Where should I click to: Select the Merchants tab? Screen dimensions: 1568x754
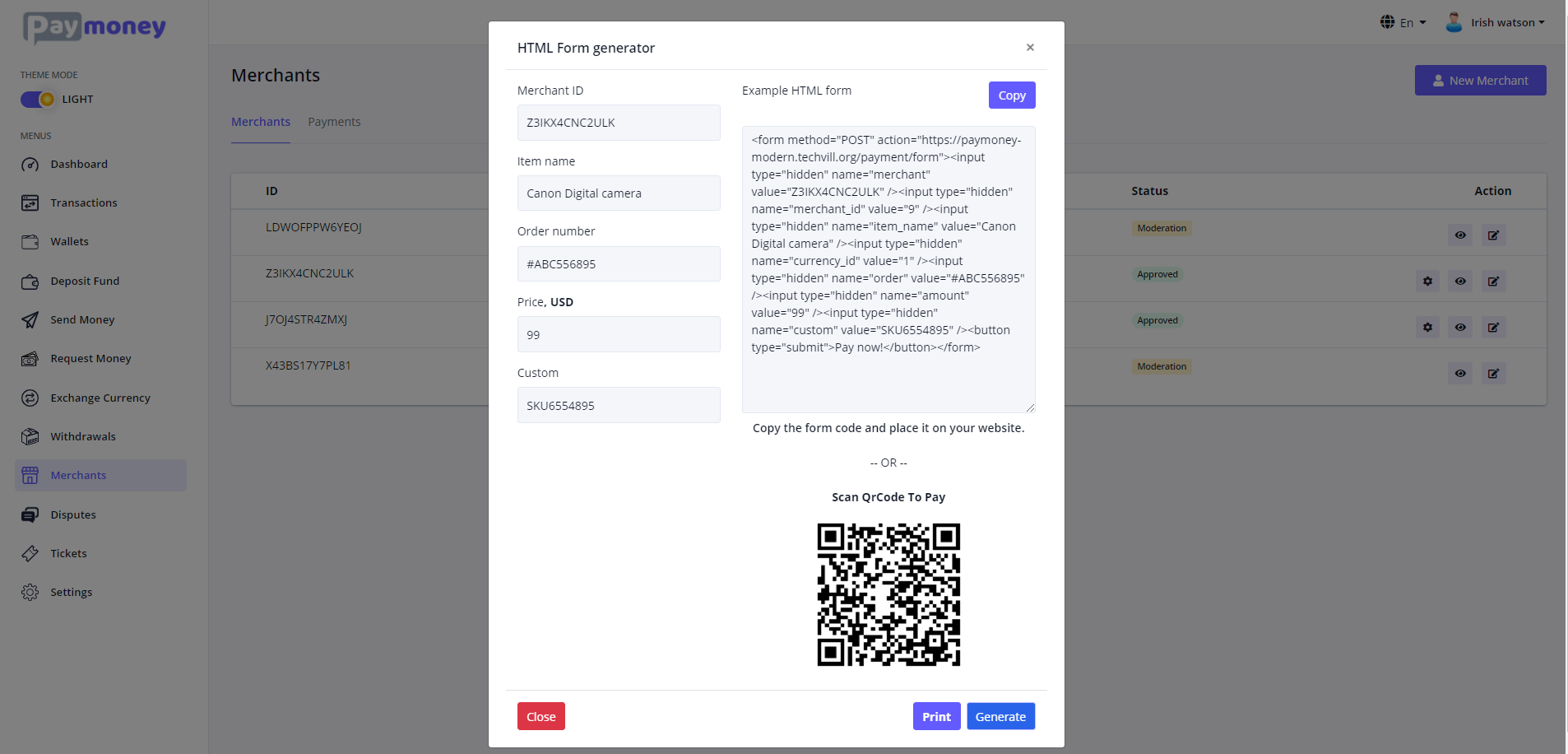click(x=260, y=121)
